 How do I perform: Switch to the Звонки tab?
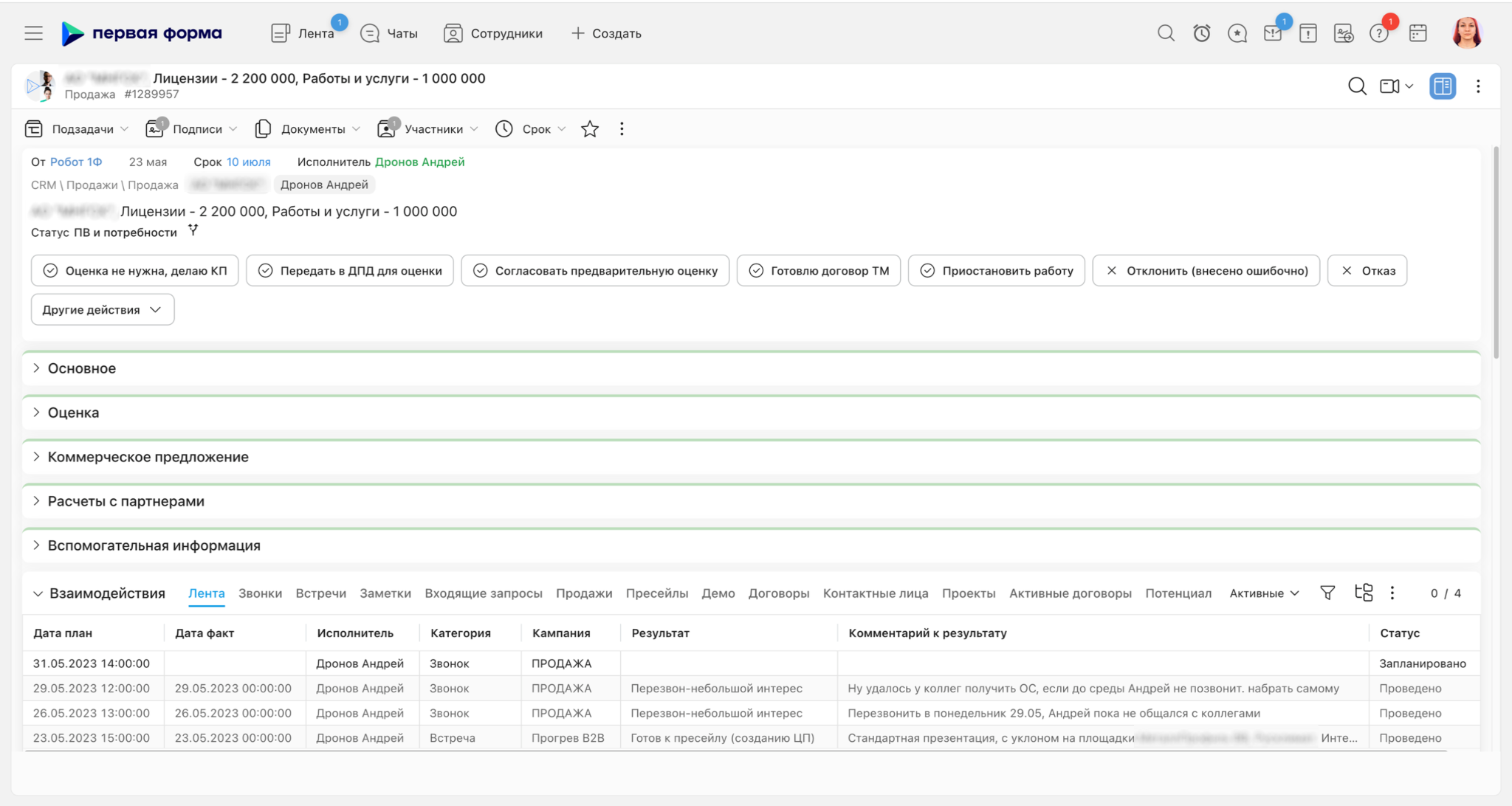[x=259, y=593]
